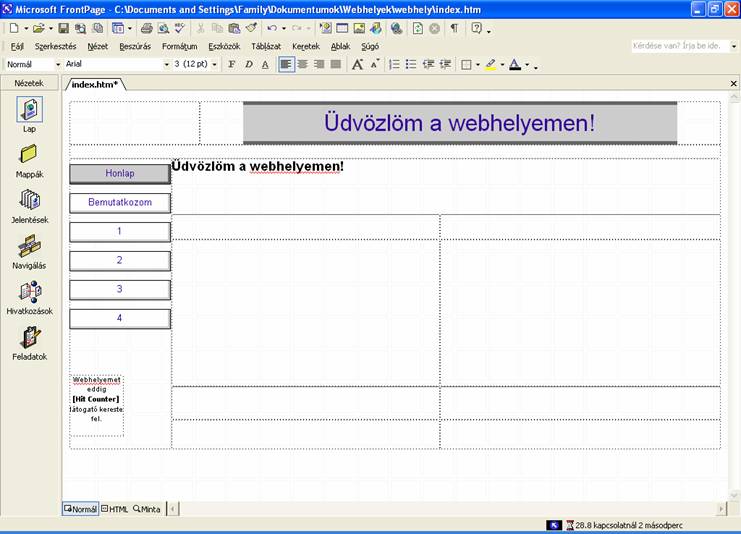Screen dimensions: 741x534
Task: Open the Hivatkozások hyperlinks view
Action: tap(30, 293)
